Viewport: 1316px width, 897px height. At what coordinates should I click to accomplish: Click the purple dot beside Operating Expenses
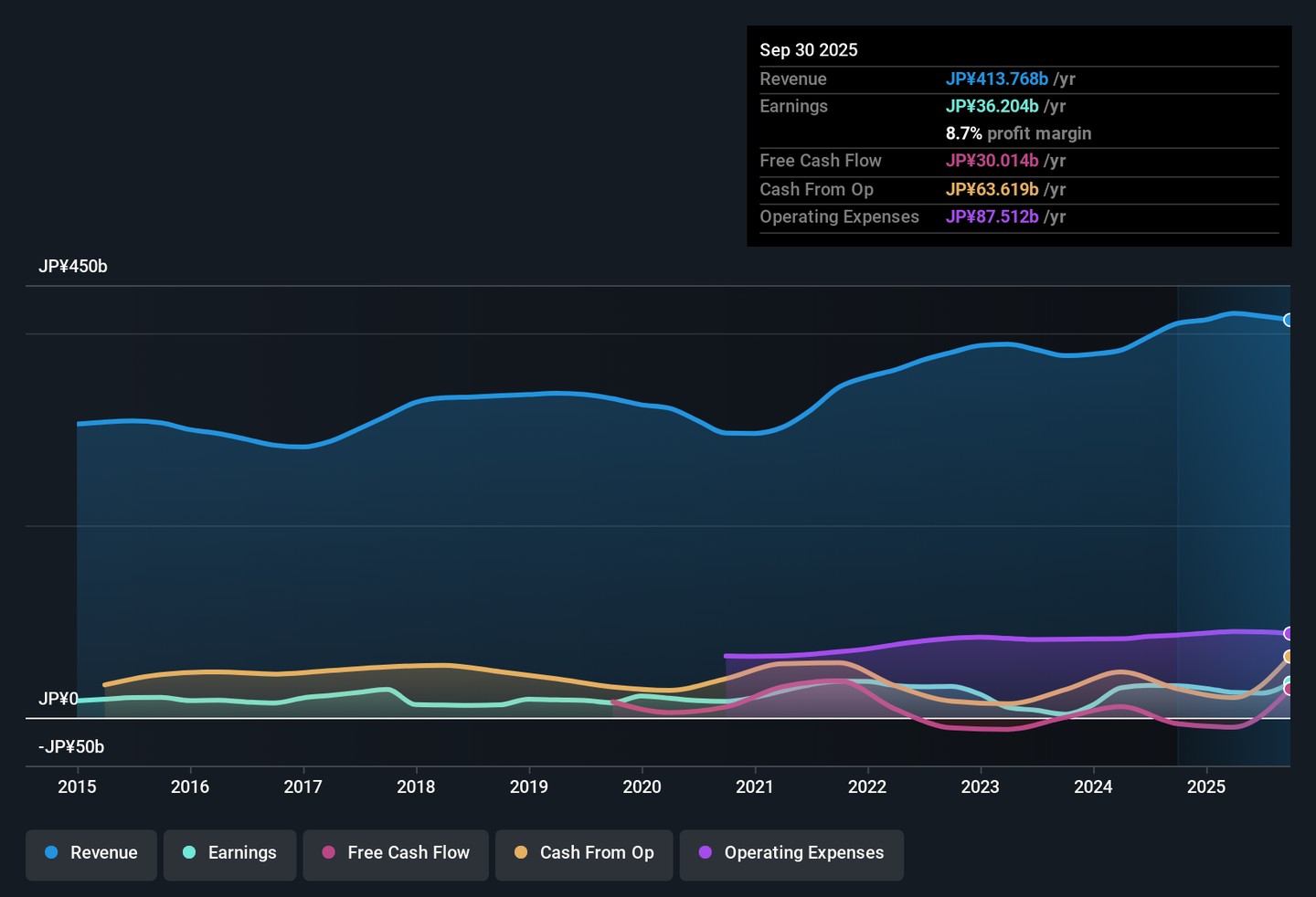tap(706, 853)
